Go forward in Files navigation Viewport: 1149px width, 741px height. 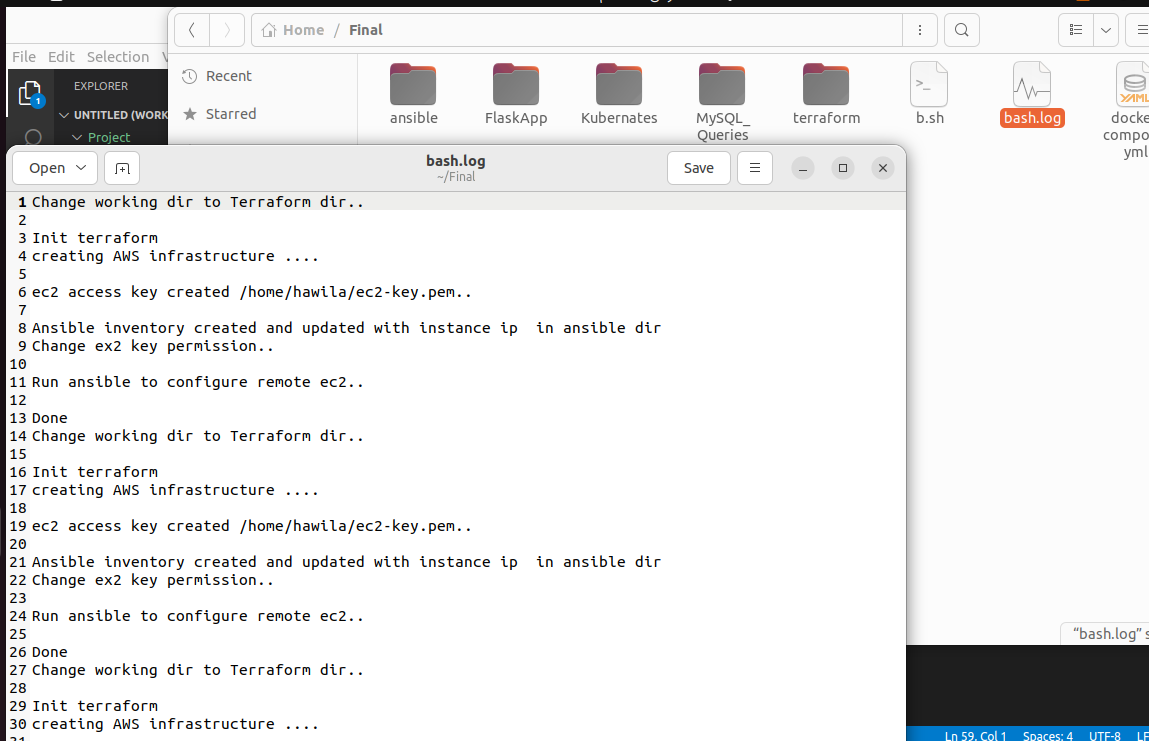(x=227, y=30)
